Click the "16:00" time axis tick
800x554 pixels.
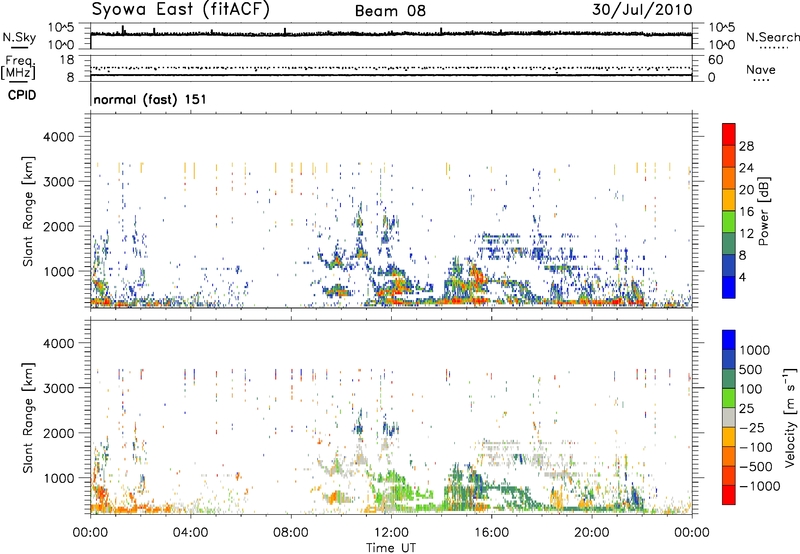click(x=491, y=533)
